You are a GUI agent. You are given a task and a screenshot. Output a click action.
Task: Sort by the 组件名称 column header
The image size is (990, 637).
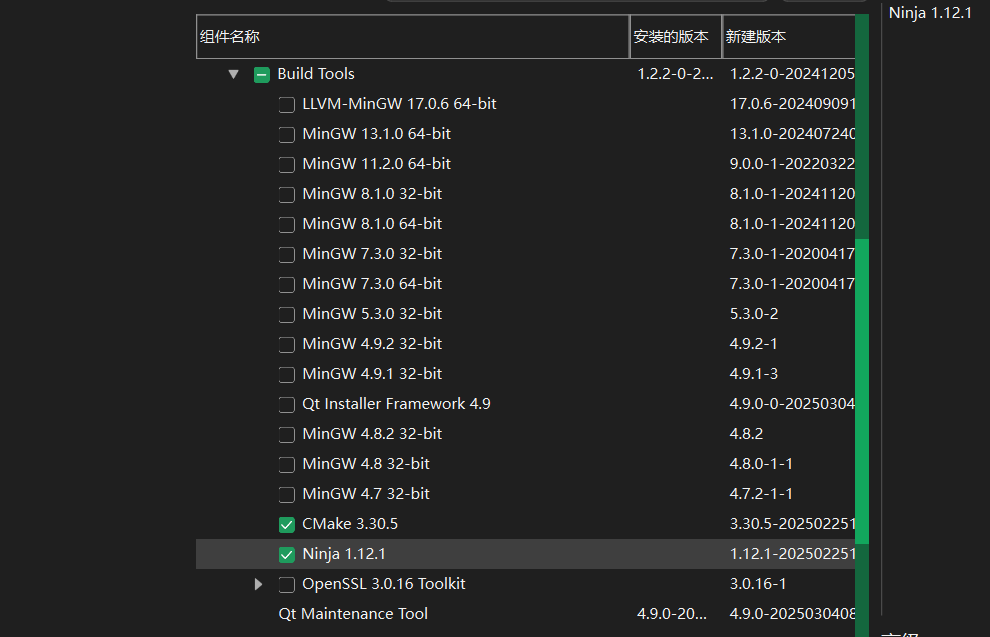click(413, 37)
